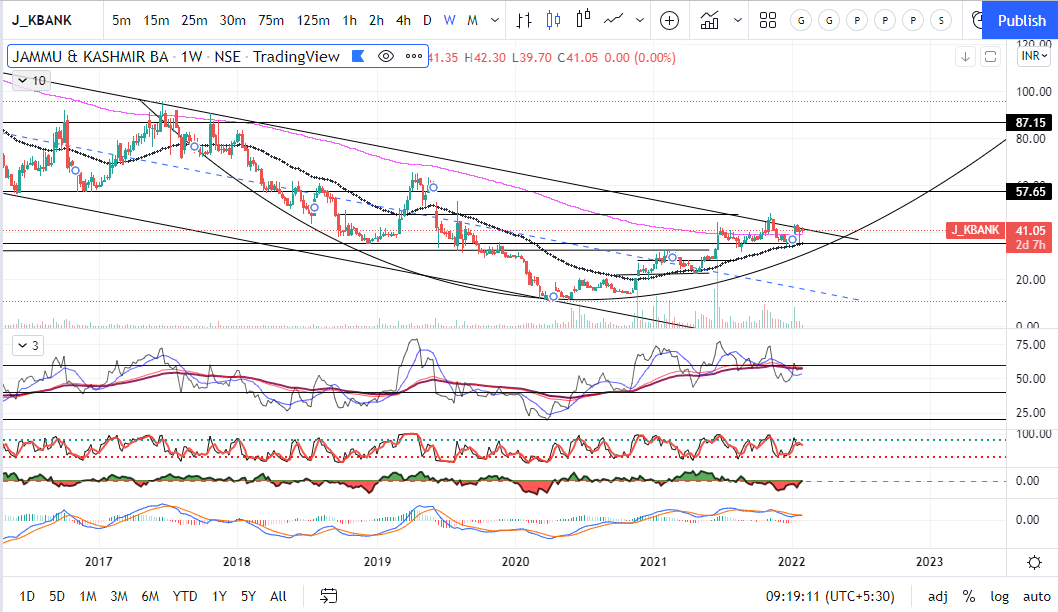Click the 57.65 horizontal line price label
Screen dimensions: 1058x612
tap(1030, 192)
